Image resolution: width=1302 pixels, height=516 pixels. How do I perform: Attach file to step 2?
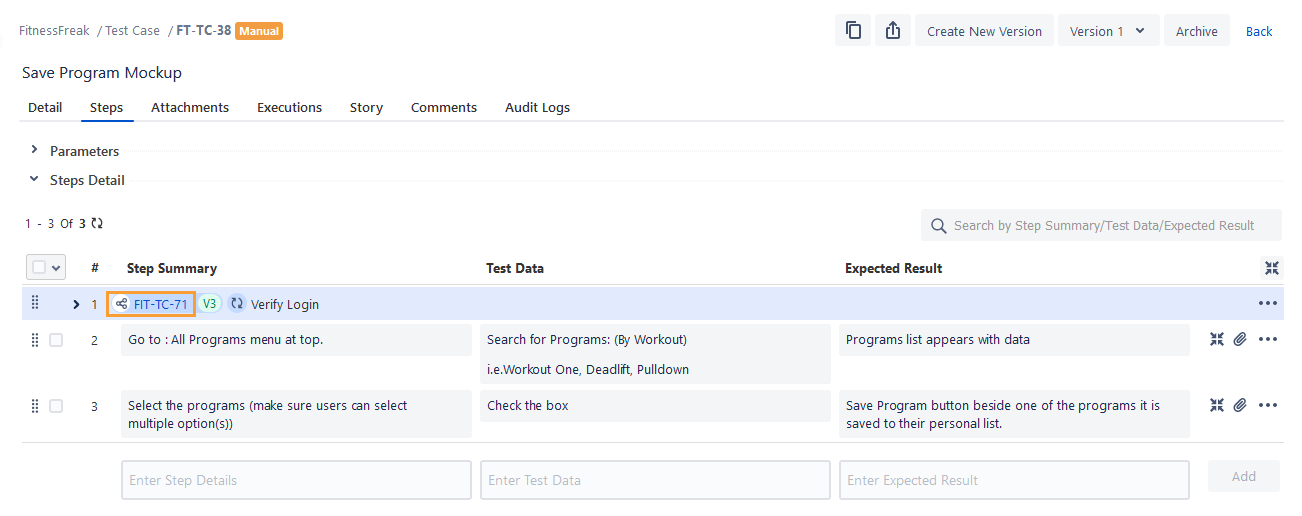click(1240, 339)
